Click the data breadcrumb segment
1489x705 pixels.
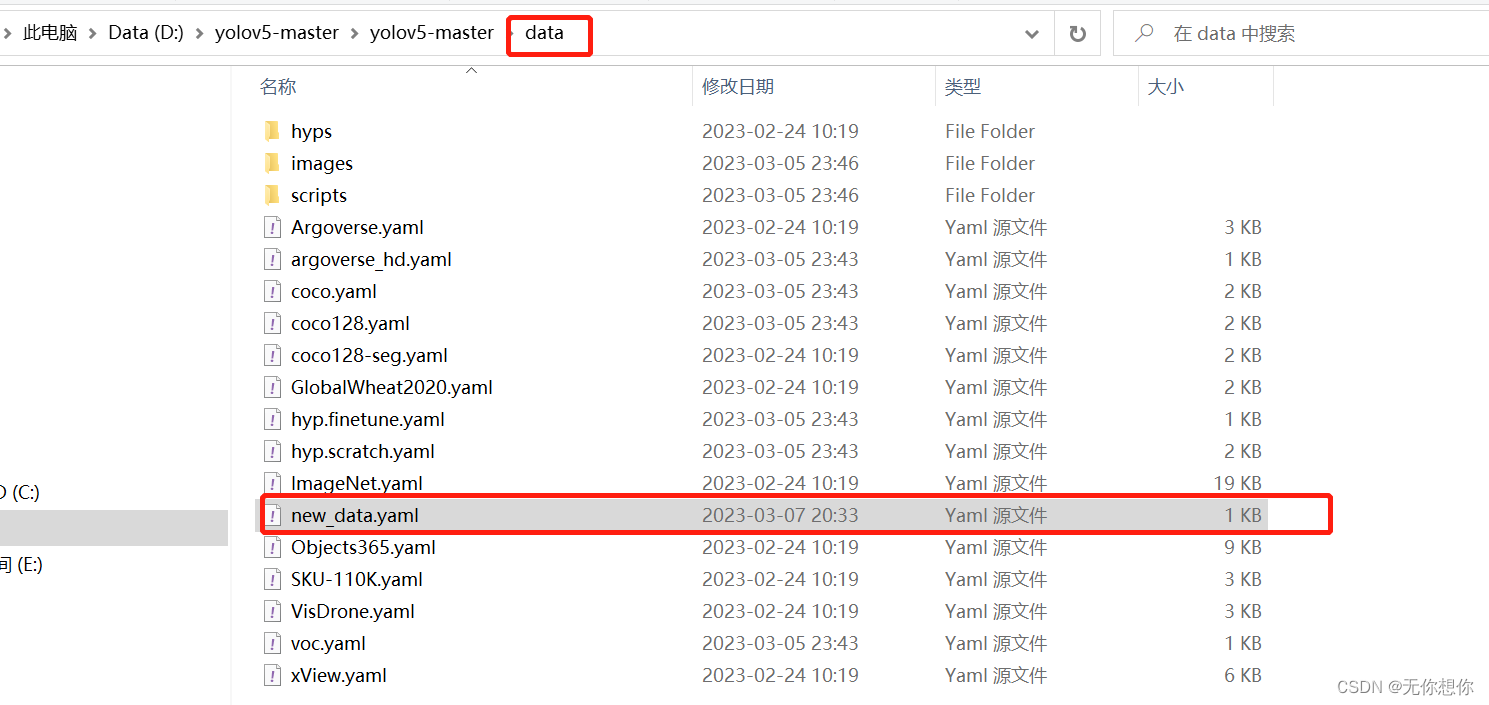pos(545,33)
